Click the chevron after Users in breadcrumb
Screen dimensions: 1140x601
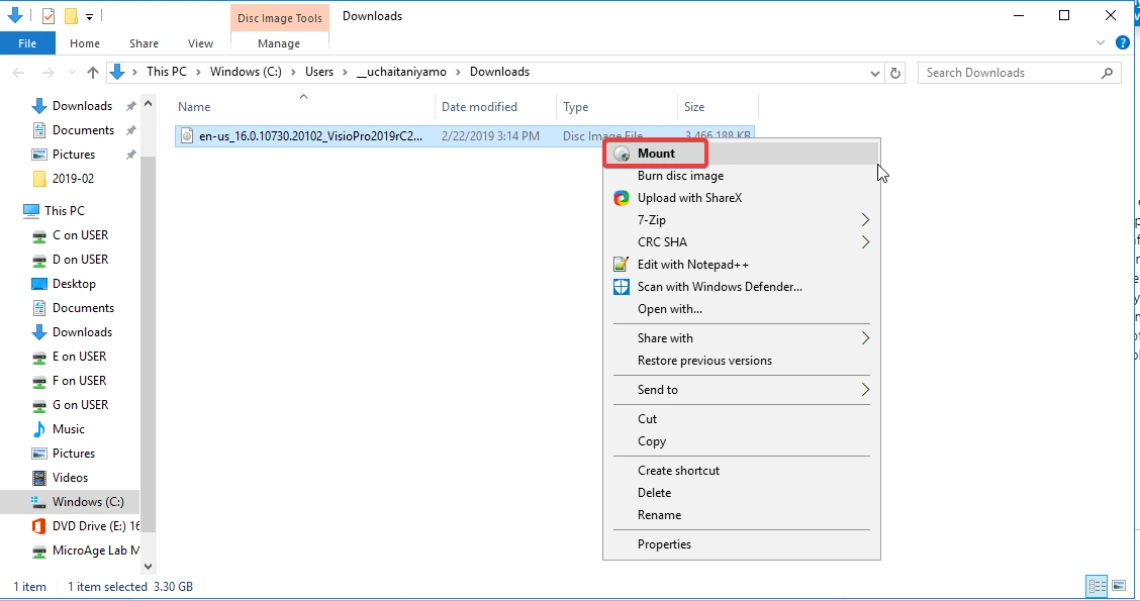[344, 72]
